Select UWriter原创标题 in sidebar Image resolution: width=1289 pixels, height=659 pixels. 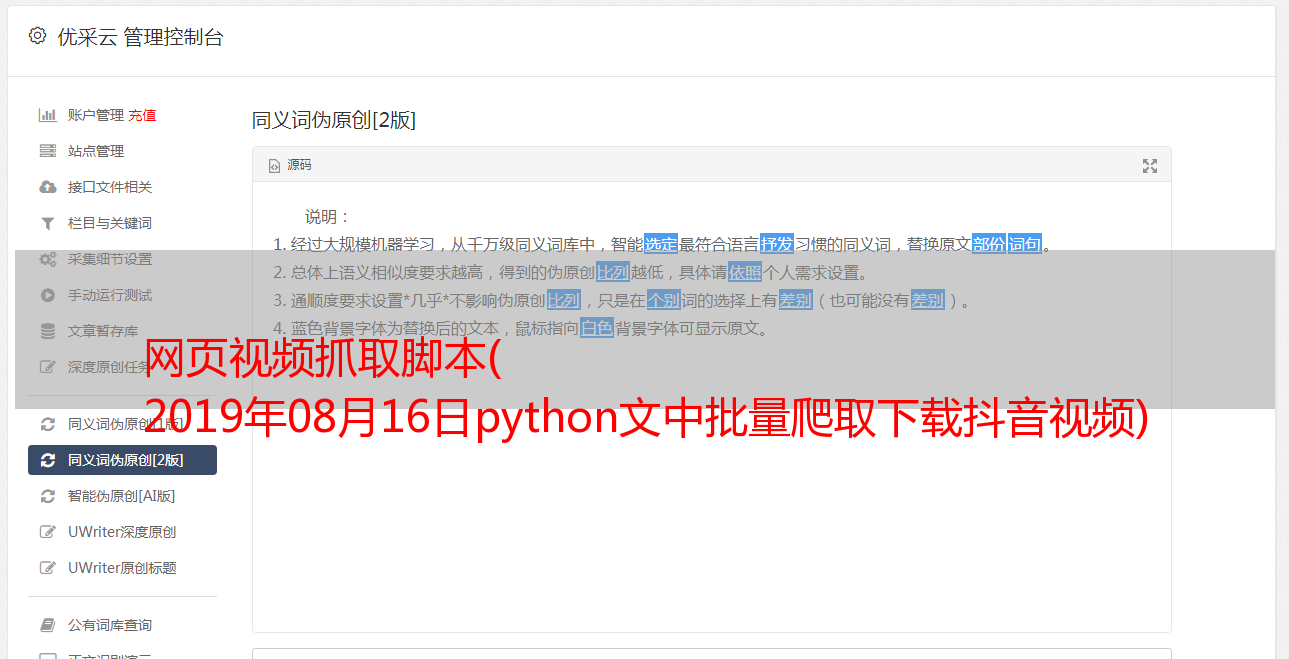coord(122,568)
